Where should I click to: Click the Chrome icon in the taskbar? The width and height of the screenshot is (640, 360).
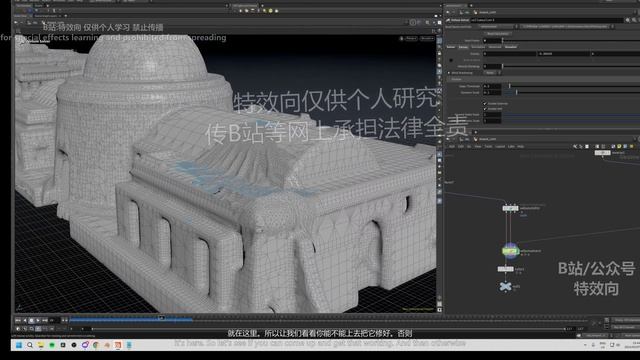pos(96,345)
